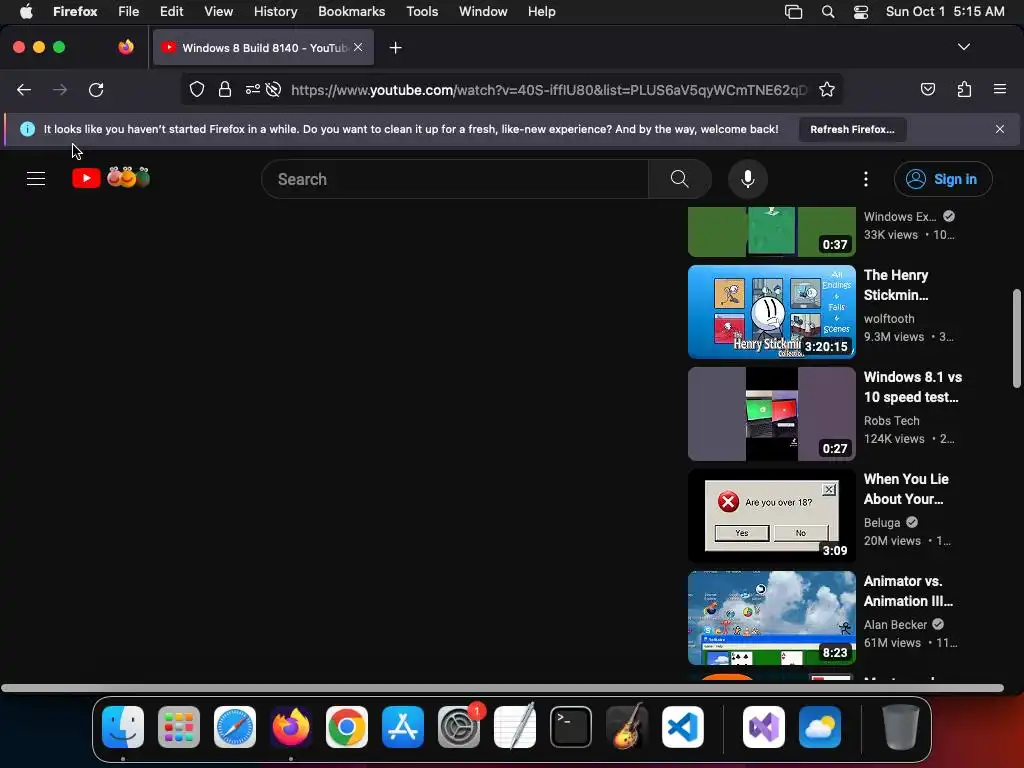Dismiss the Firefox refresh notification bar
The width and height of the screenshot is (1024, 768).
click(x=1000, y=129)
